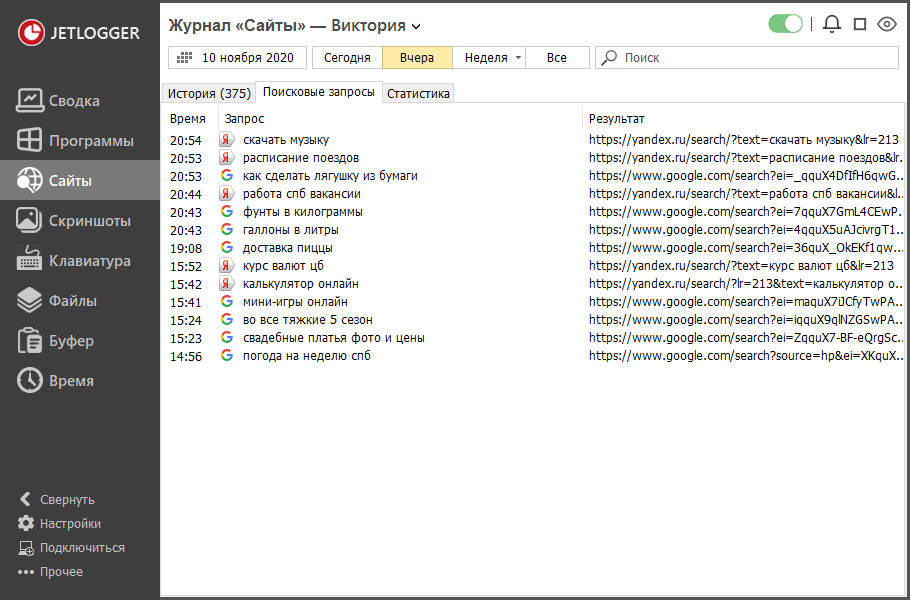This screenshot has height=600, width=910.
Task: Open the Время section
Action: pyautogui.click(x=71, y=381)
